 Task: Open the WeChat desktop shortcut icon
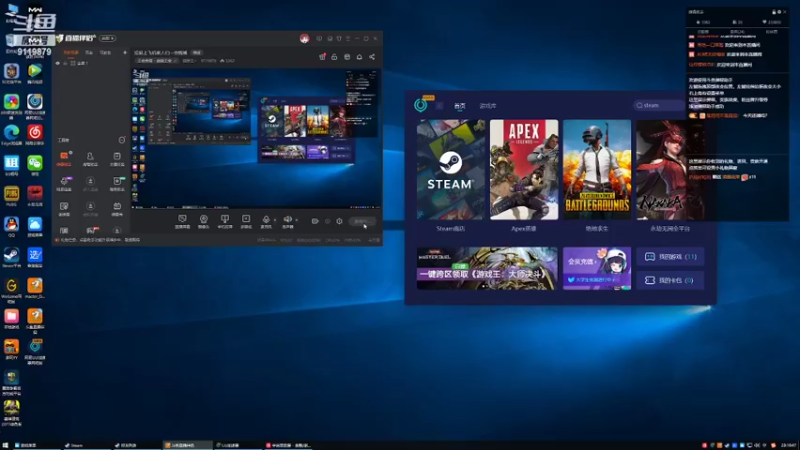pos(35,165)
